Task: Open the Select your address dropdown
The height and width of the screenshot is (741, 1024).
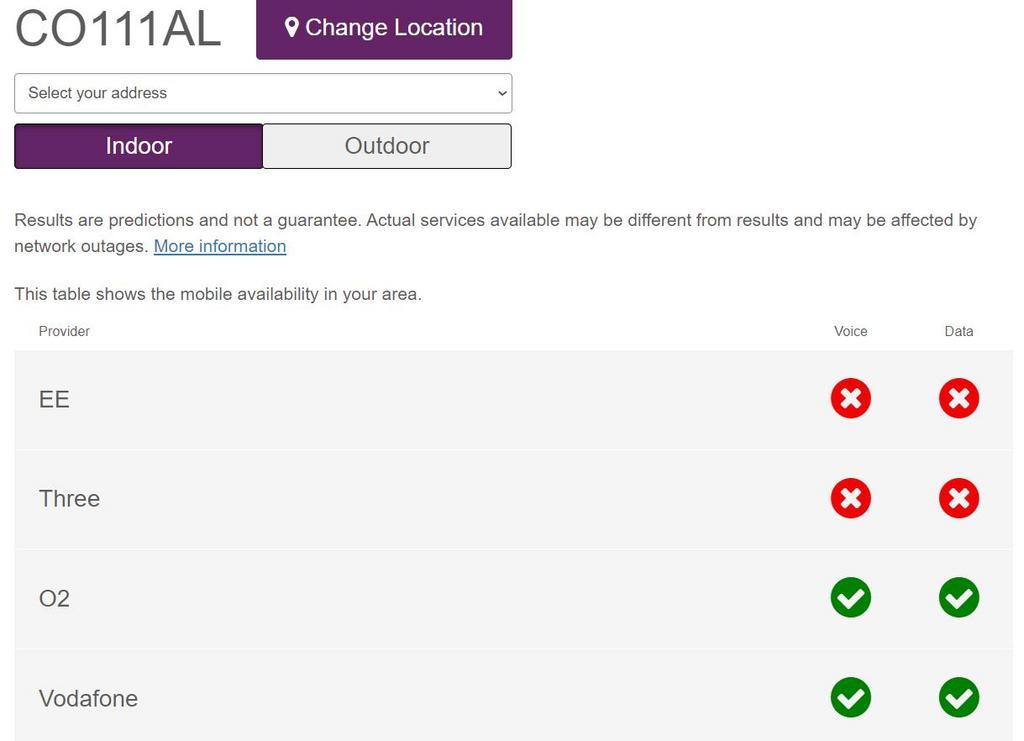Action: tap(263, 93)
